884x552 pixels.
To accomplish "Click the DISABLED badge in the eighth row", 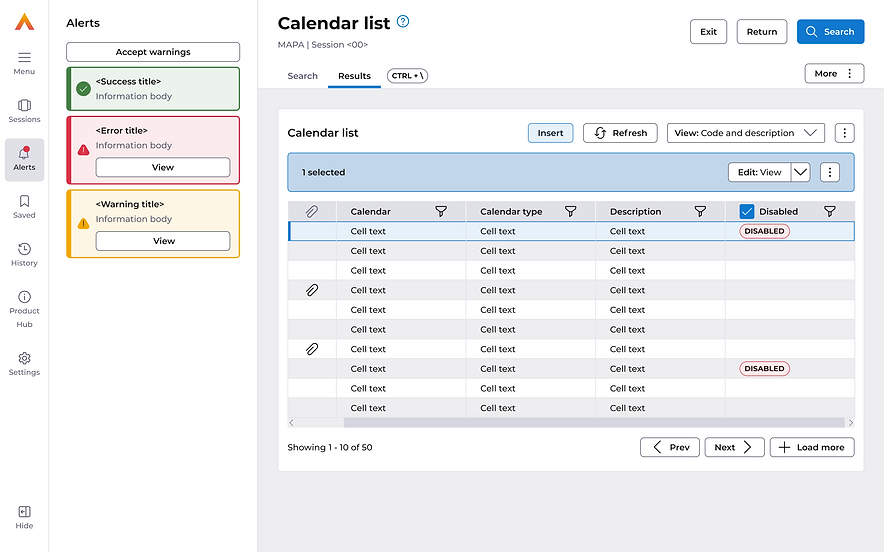I will click(x=764, y=369).
